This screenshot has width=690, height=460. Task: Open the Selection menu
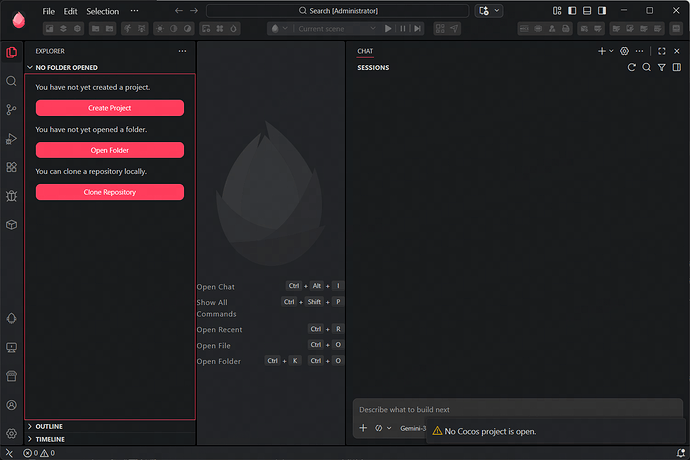click(x=103, y=11)
